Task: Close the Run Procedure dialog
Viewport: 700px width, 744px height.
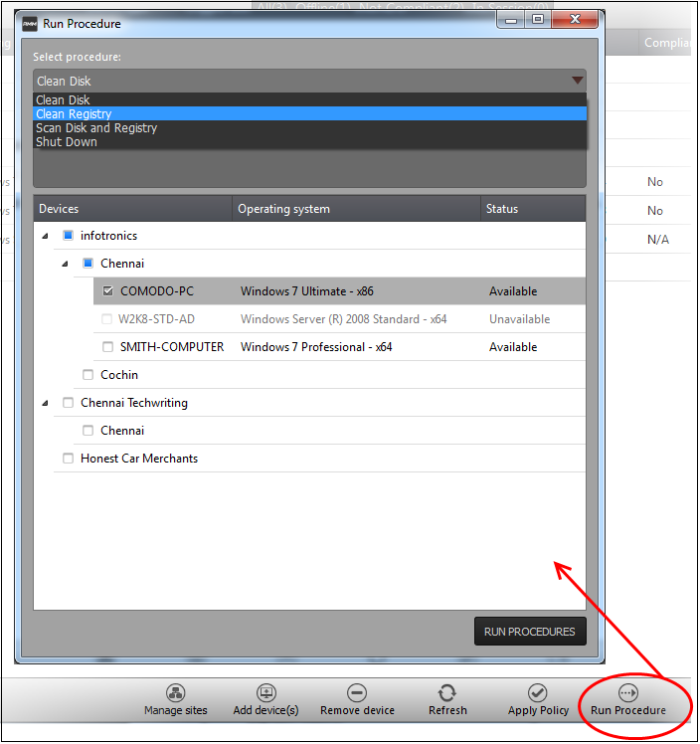Action: [x=575, y=20]
